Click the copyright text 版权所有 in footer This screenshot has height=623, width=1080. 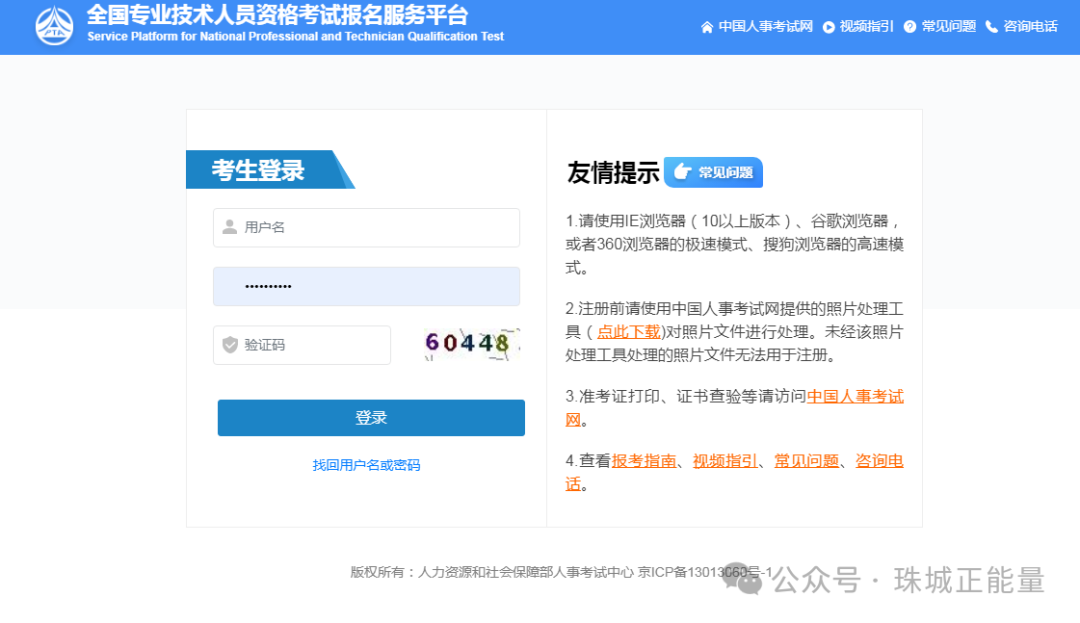377,572
